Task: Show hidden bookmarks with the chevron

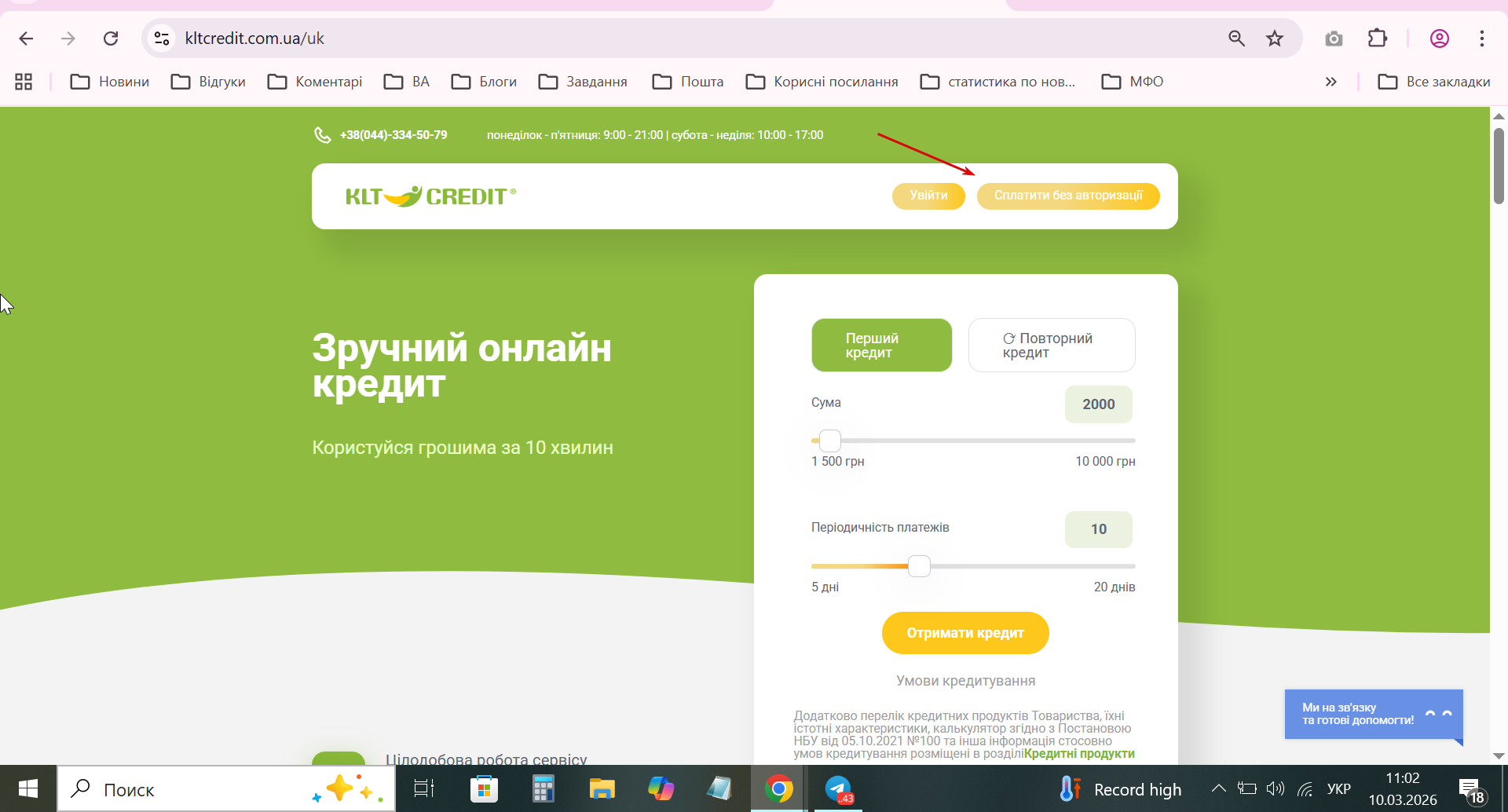Action: point(1330,82)
